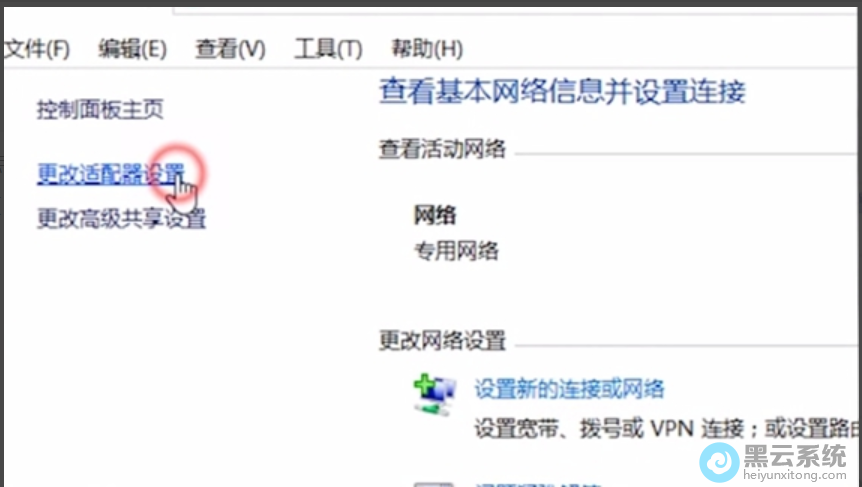Open the 工具(T) menu
Image resolution: width=862 pixels, height=487 pixels.
[328, 49]
